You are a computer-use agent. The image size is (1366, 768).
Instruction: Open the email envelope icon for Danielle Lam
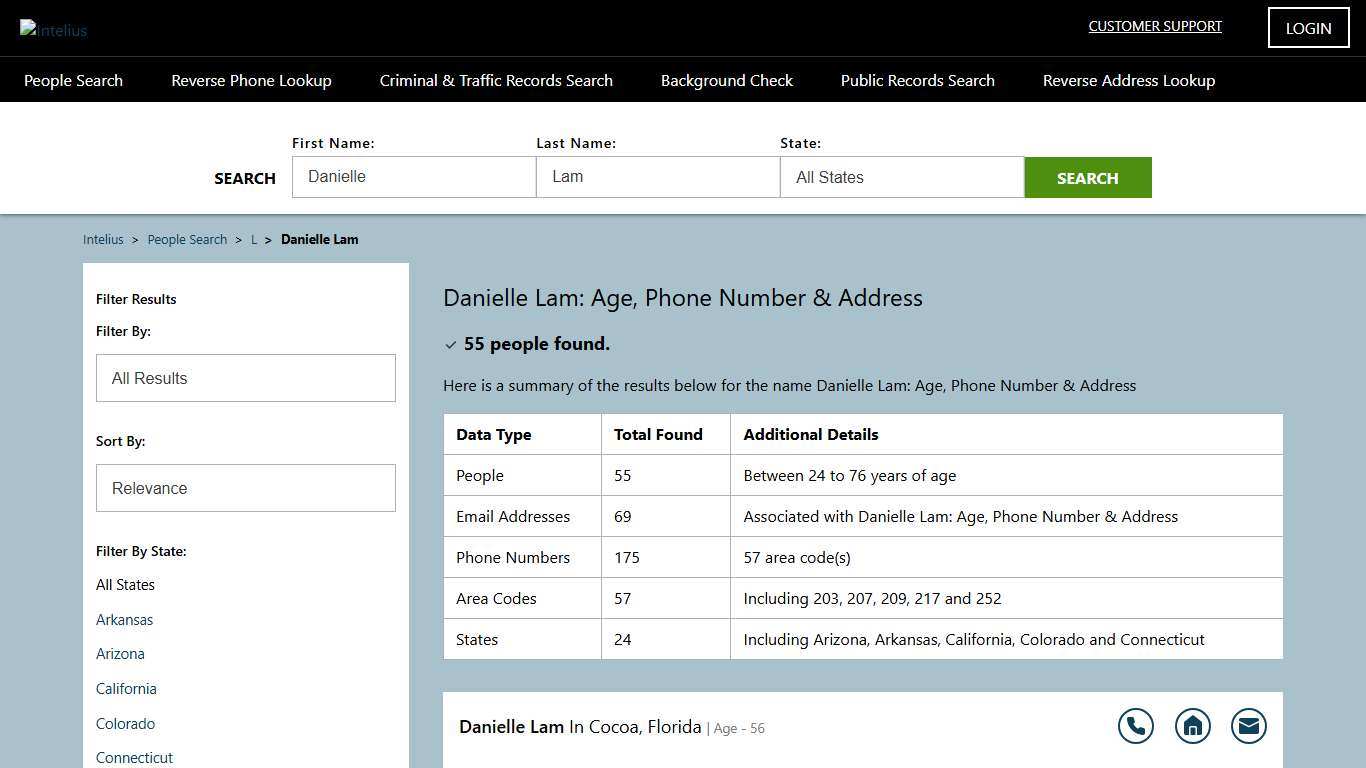point(1248,726)
